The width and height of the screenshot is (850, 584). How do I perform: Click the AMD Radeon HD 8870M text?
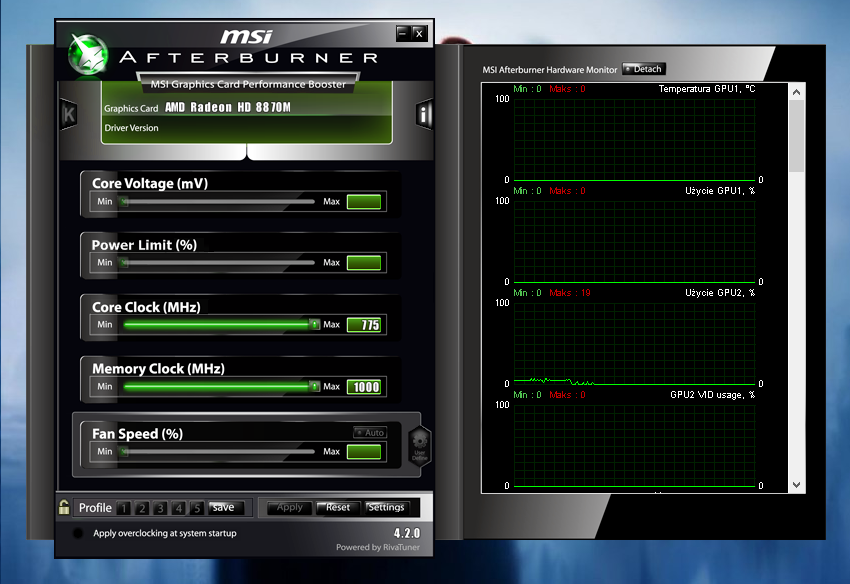point(228,107)
